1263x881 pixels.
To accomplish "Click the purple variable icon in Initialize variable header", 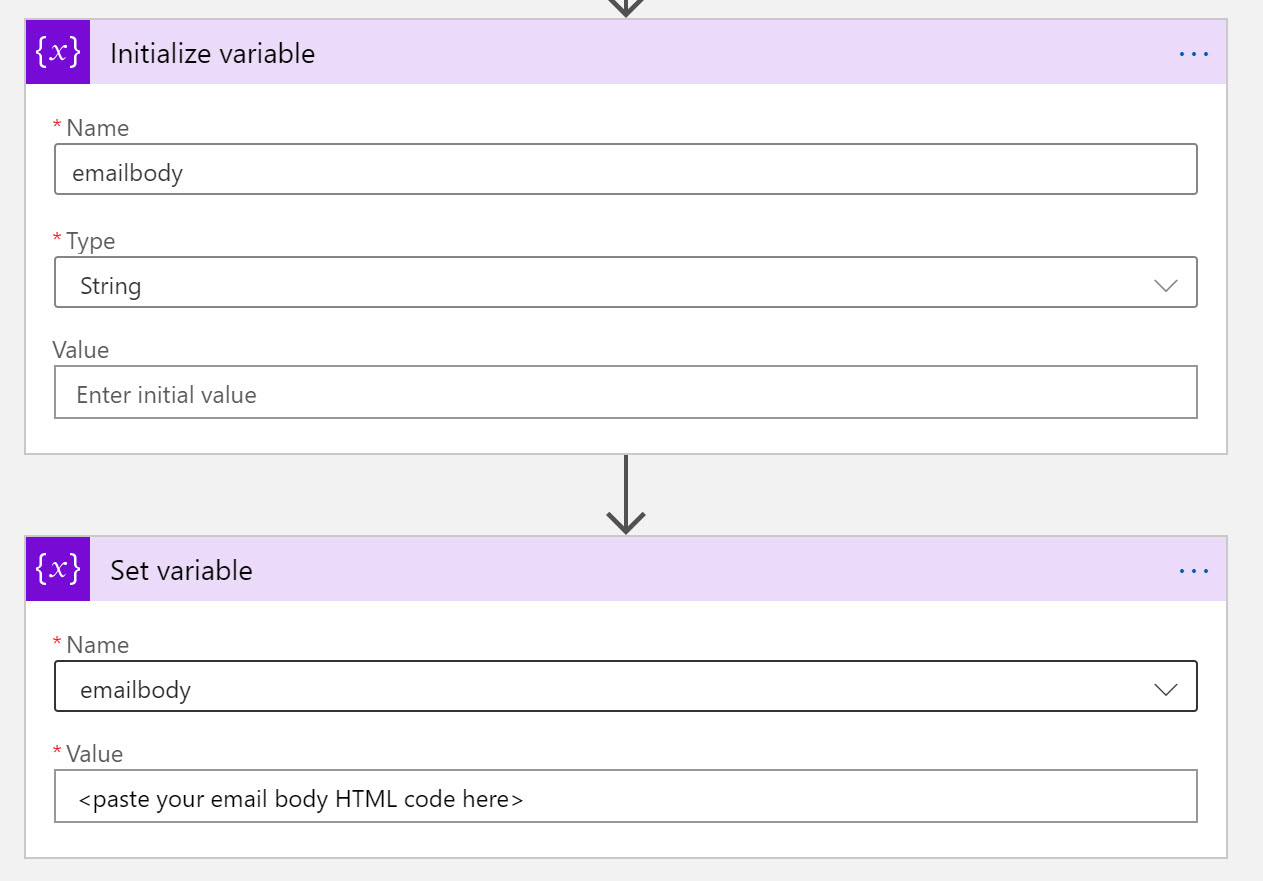I will [x=57, y=52].
